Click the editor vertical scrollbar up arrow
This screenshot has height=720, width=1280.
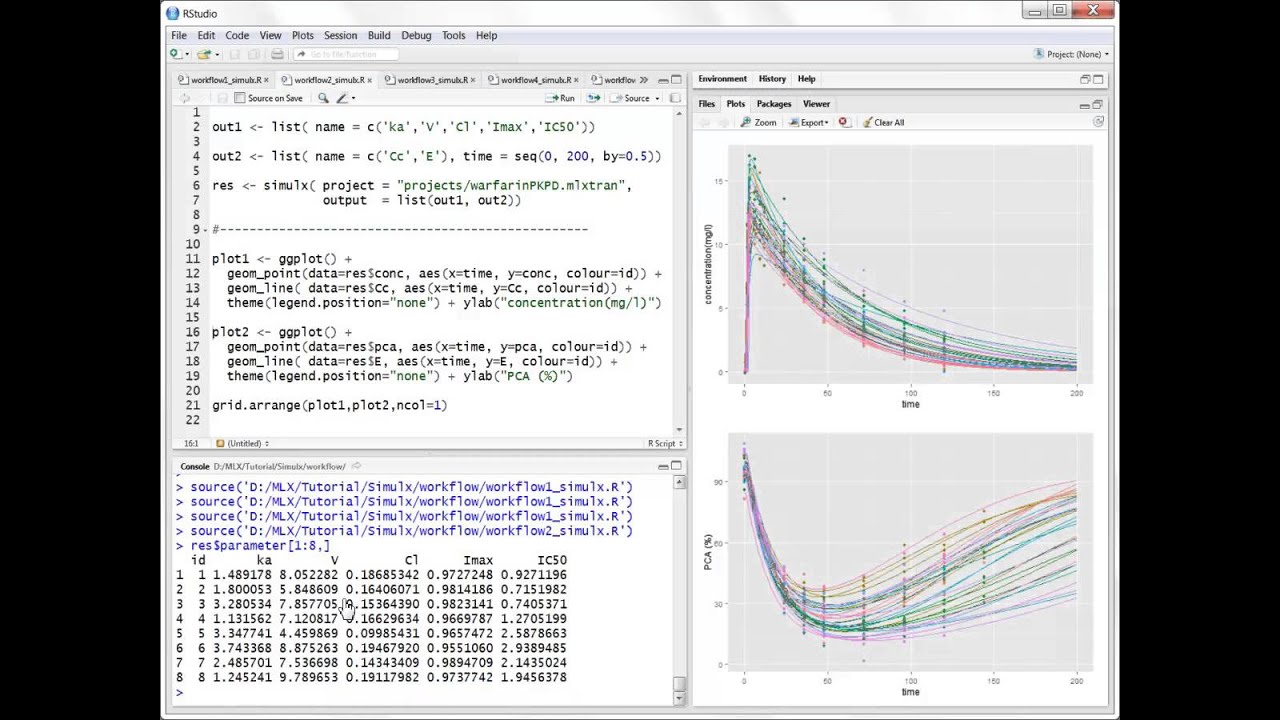[680, 112]
